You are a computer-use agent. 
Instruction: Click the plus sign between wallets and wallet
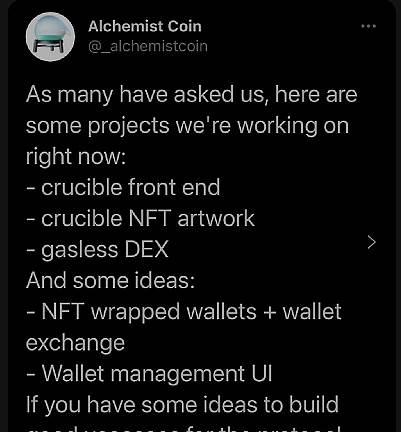269,313
